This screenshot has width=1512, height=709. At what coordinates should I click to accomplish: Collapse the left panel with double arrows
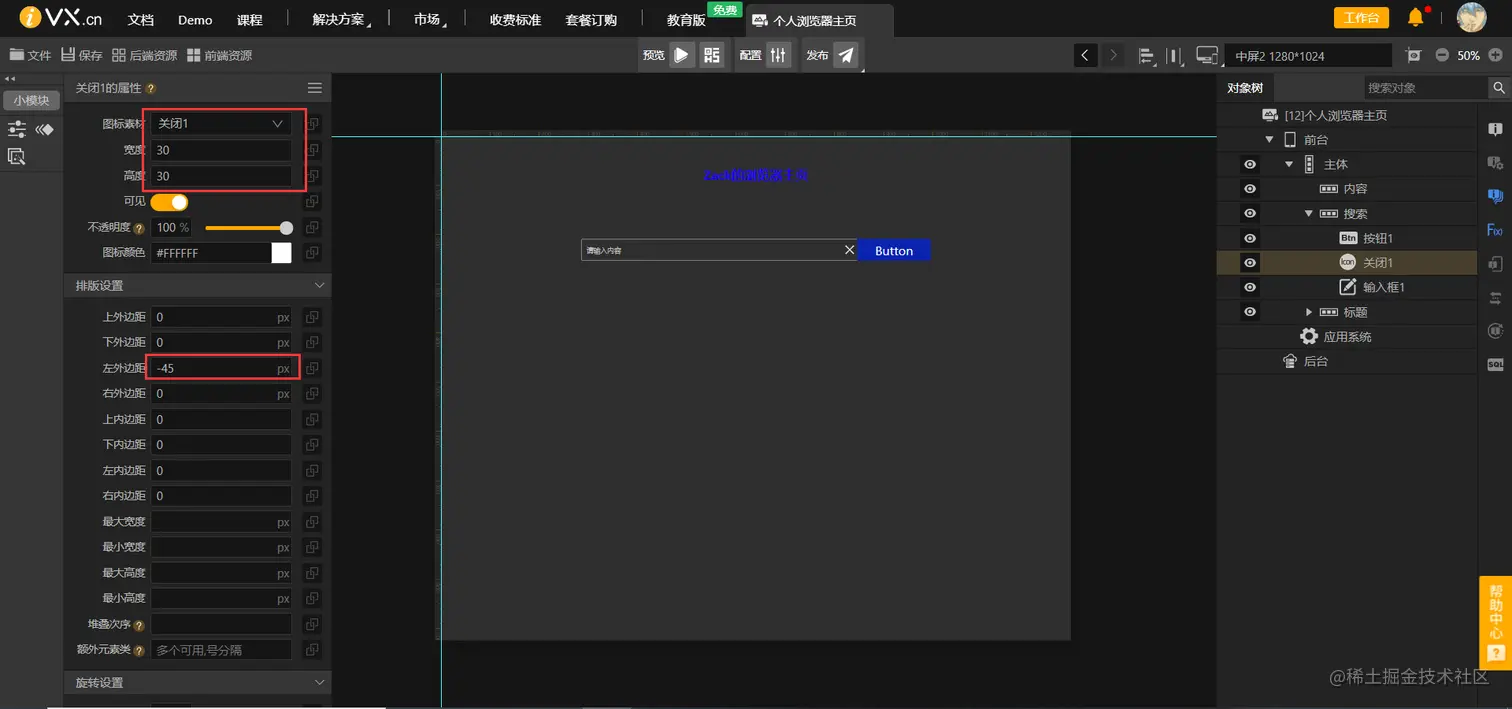click(10, 78)
